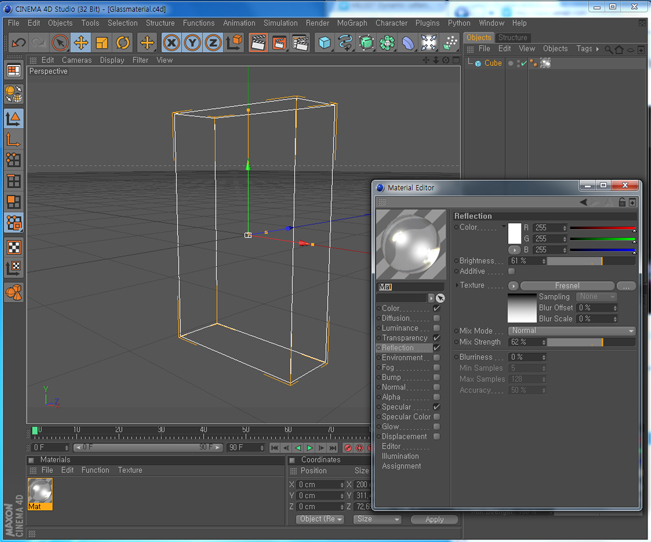Click the ellipsis texture browse button
Image resolution: width=651 pixels, height=542 pixels.
626,286
